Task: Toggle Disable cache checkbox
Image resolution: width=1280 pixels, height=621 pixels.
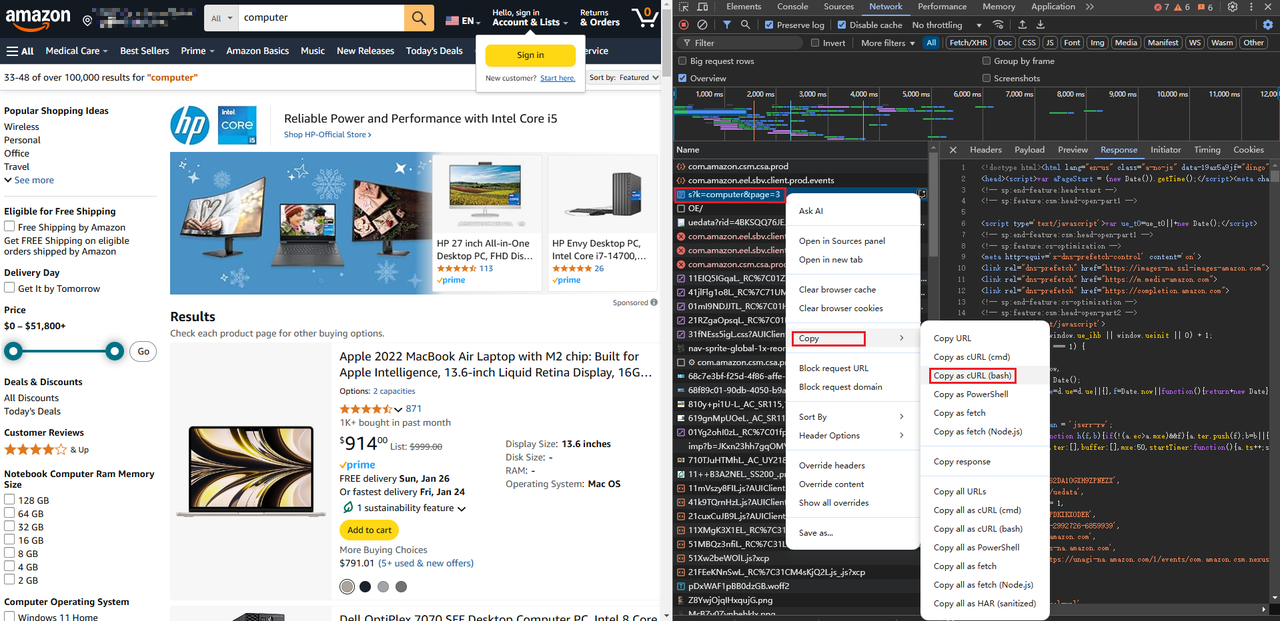Action: 842,25
